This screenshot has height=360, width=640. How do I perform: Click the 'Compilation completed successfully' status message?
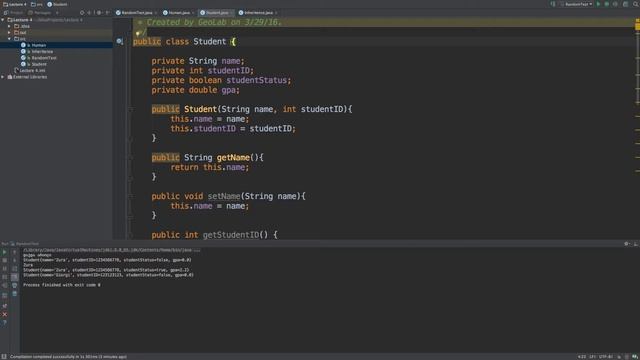68,357
